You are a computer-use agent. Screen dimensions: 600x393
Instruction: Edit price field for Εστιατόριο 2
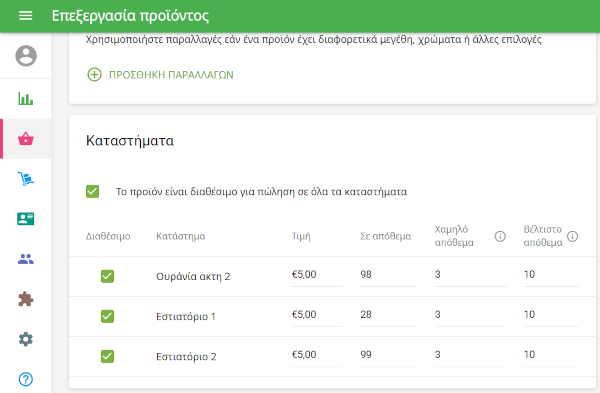[317, 356]
